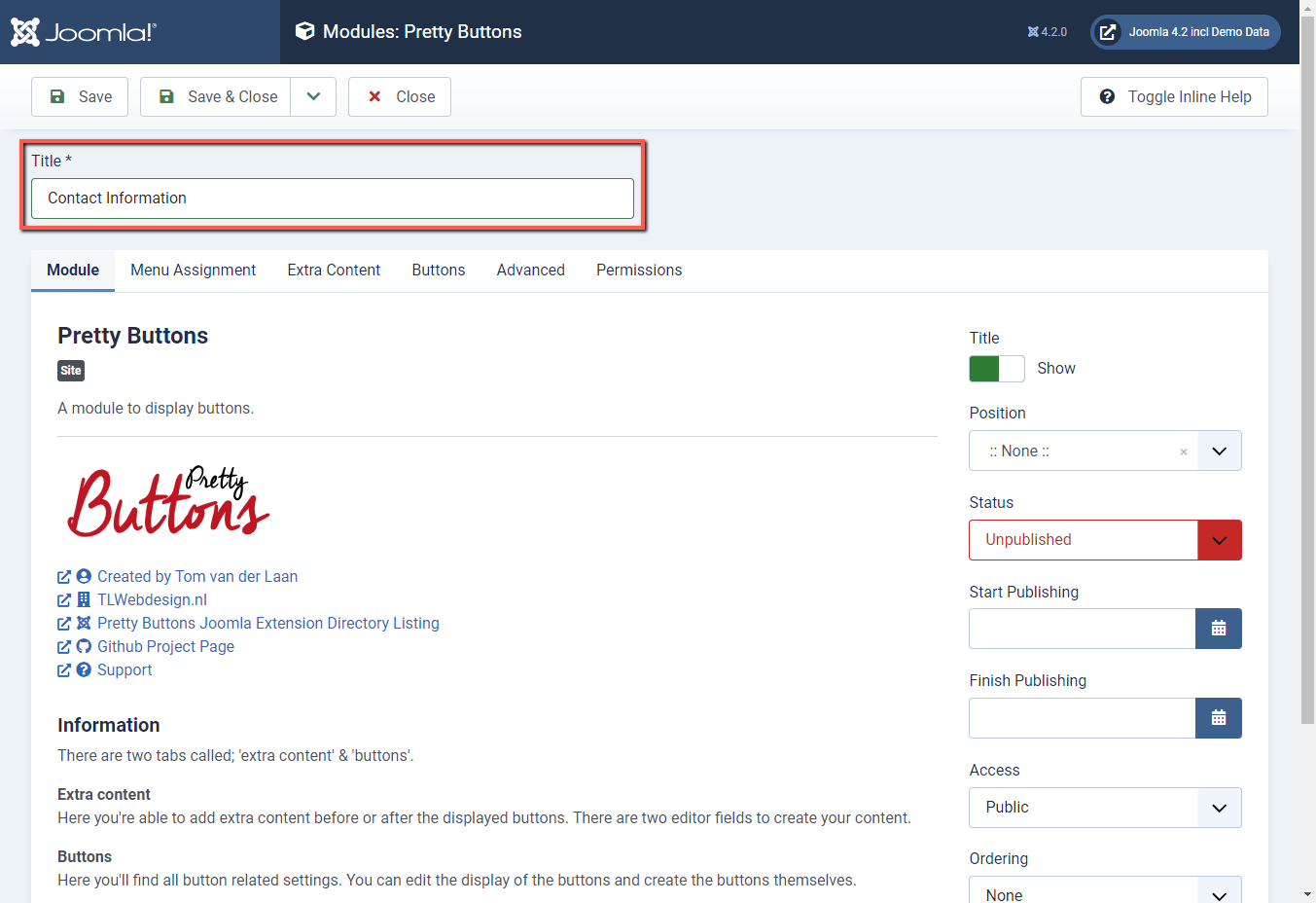Open the Pretty Buttons Joomla Extension Directory Listing link
Image resolution: width=1316 pixels, height=903 pixels.
point(267,623)
